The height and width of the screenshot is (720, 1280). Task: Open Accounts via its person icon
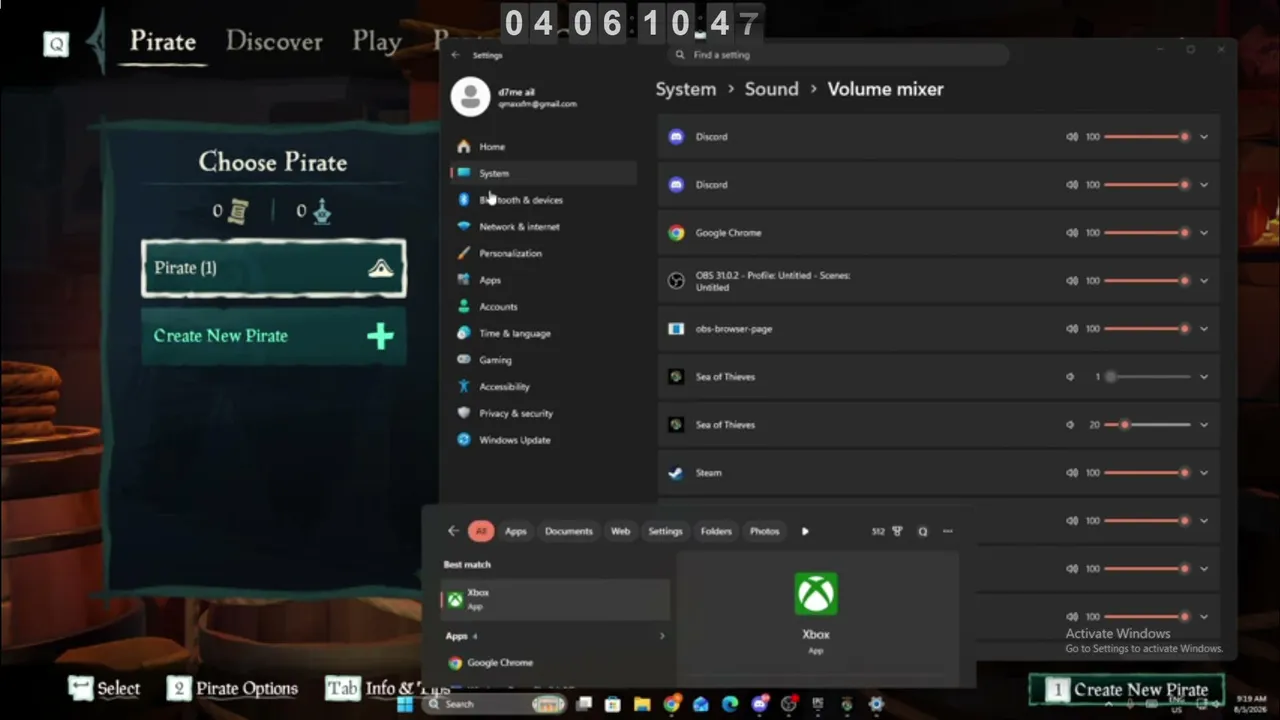464,307
